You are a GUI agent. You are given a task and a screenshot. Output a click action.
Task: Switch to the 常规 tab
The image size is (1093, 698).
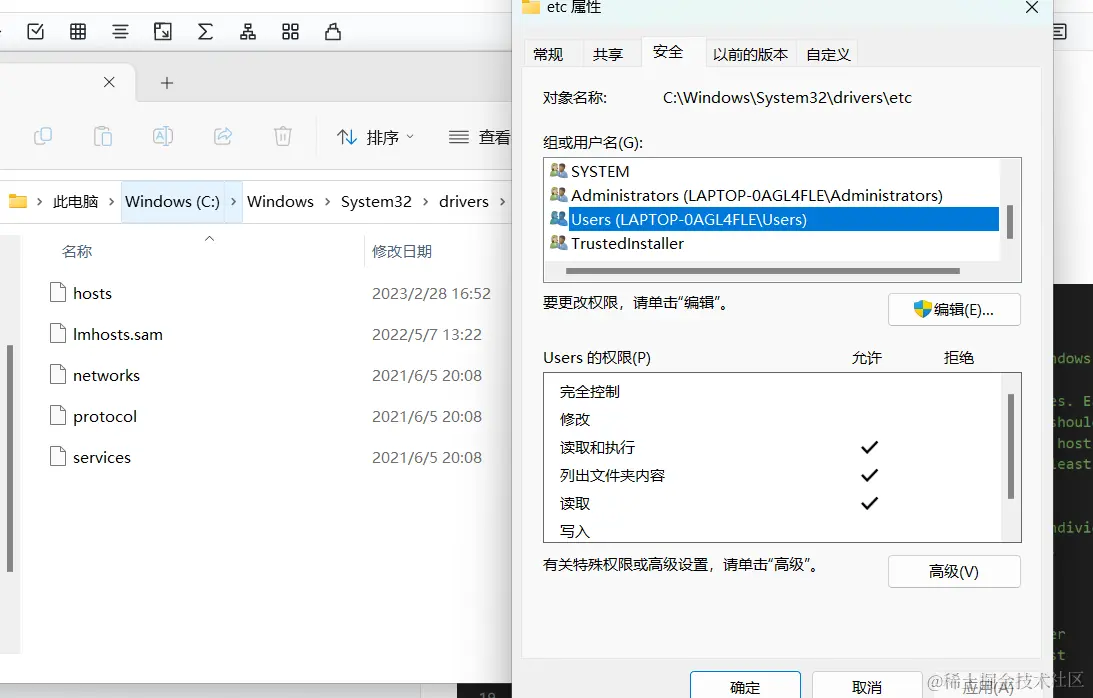[x=548, y=54]
